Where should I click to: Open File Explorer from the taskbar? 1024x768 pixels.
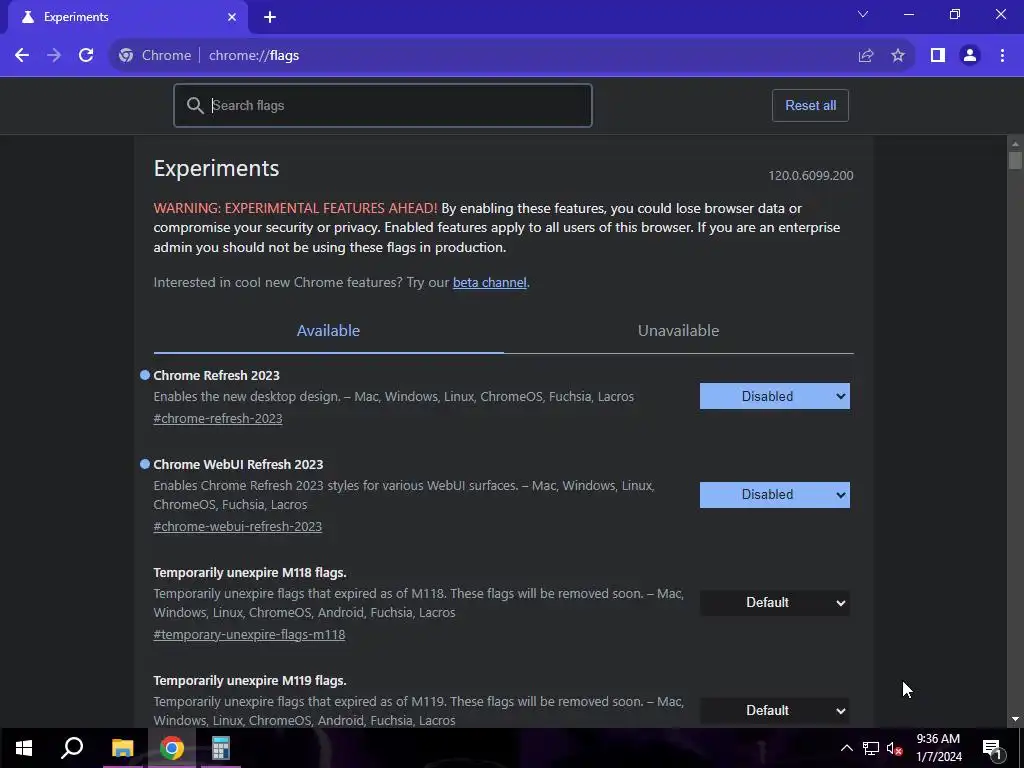pyautogui.click(x=122, y=748)
